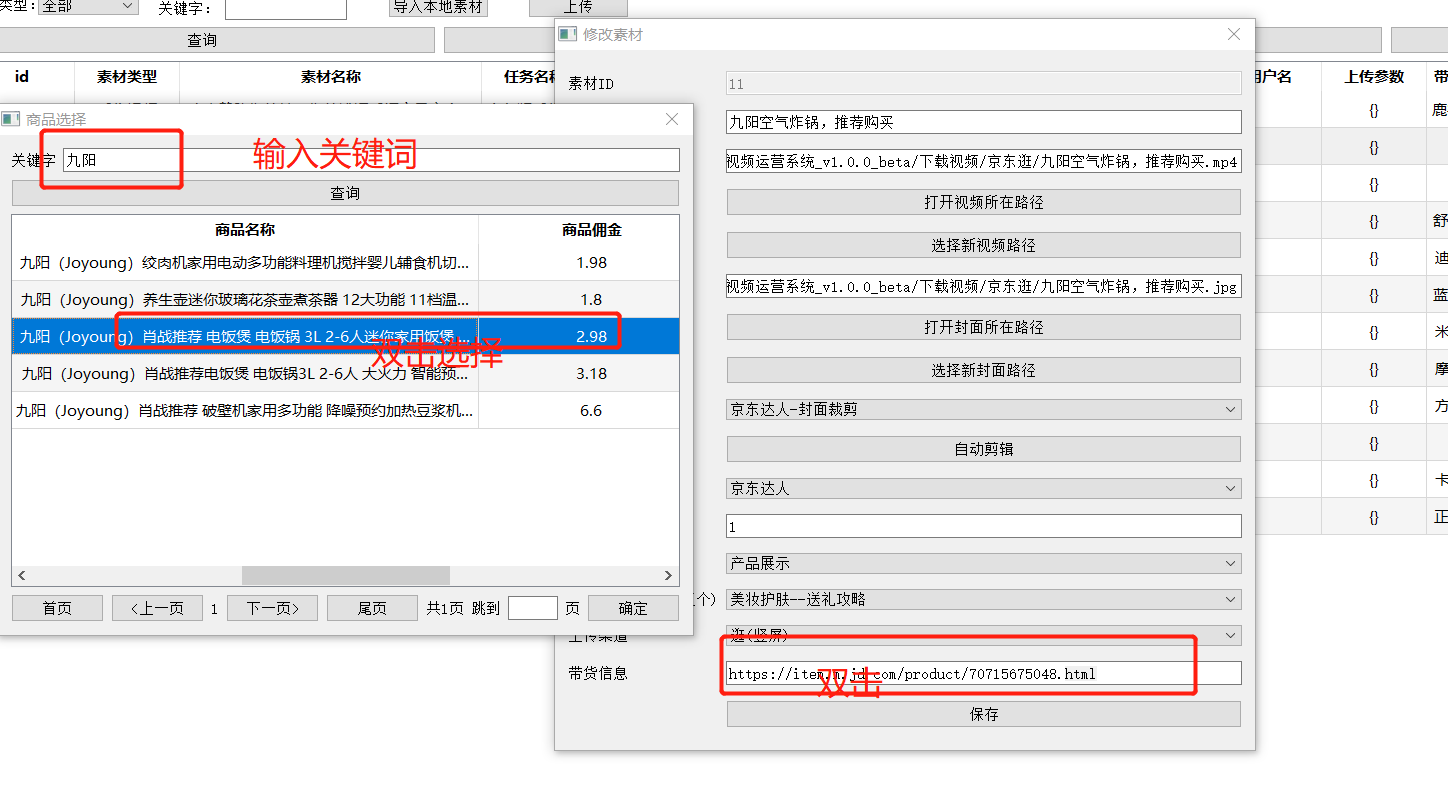
Task: Click the 商品选择 window title icon
Action: [10, 119]
